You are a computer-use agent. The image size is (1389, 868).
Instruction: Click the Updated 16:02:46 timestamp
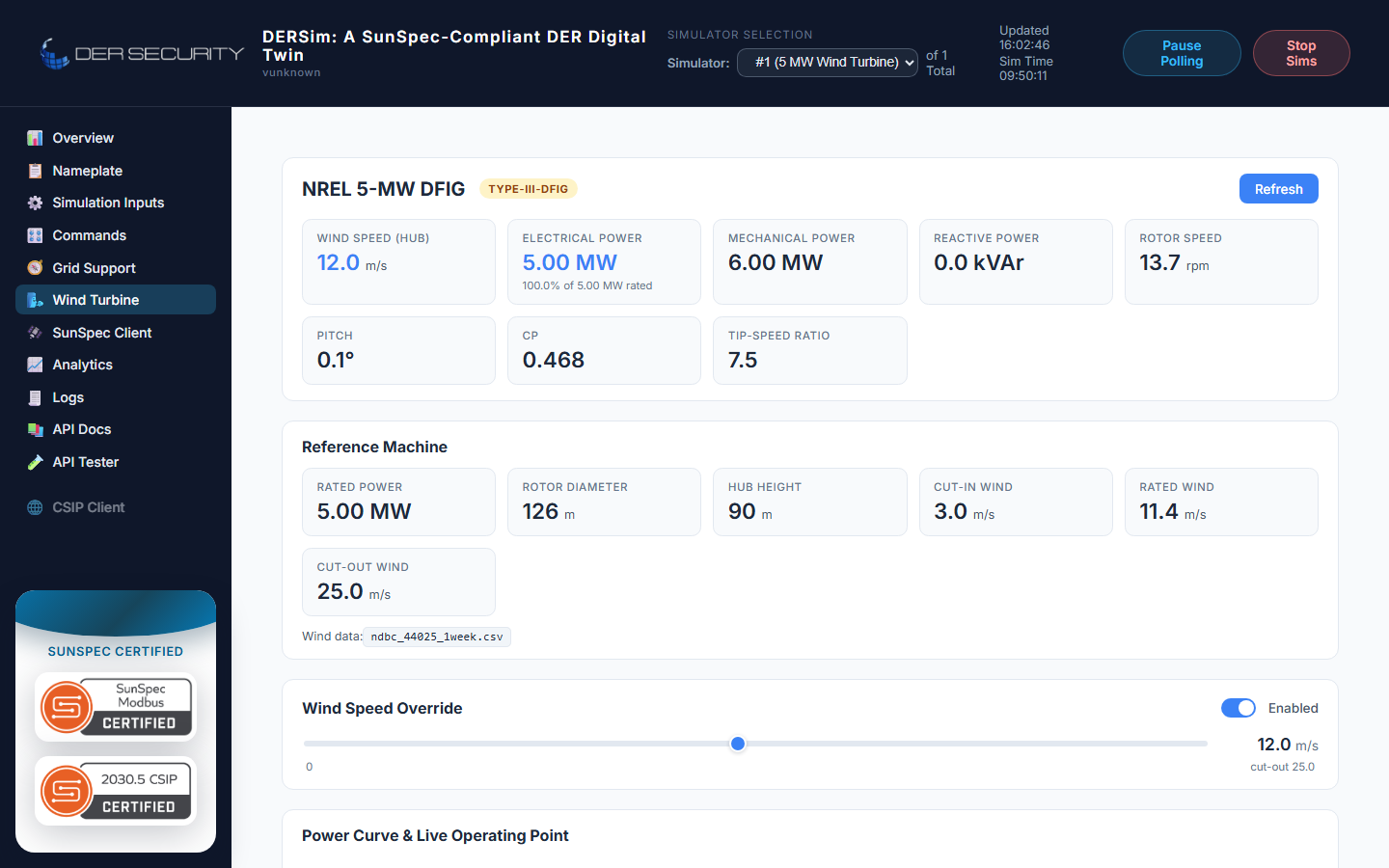1024,38
